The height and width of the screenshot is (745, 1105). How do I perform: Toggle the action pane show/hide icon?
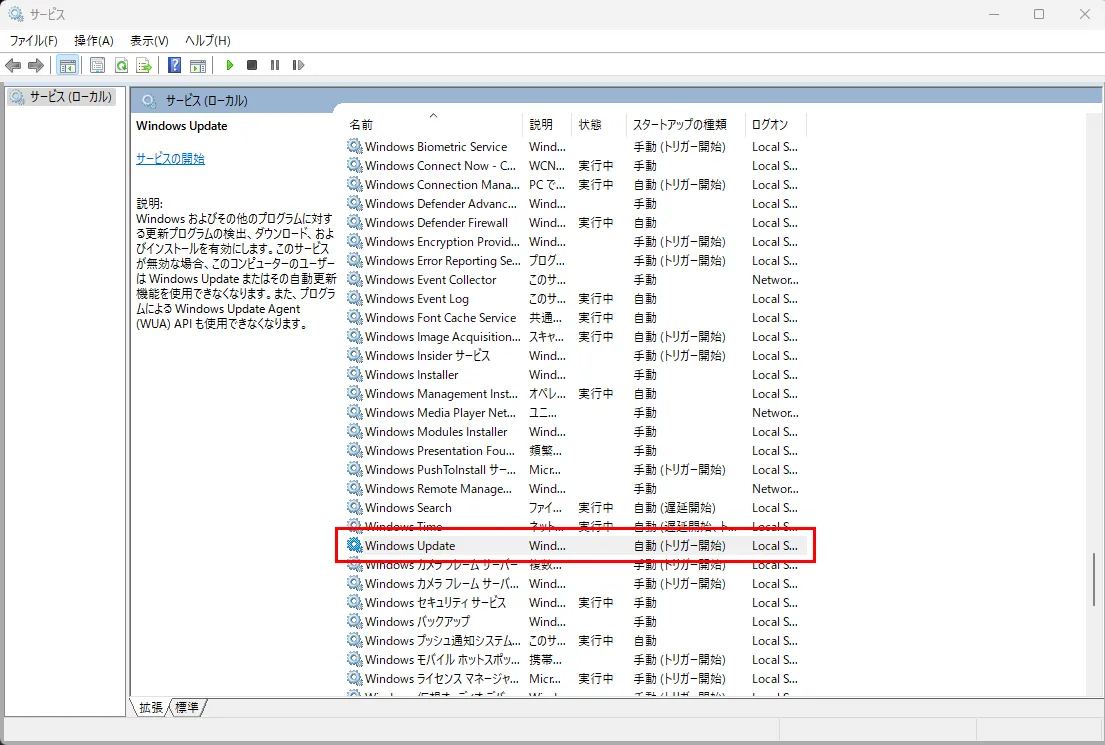[x=198, y=66]
